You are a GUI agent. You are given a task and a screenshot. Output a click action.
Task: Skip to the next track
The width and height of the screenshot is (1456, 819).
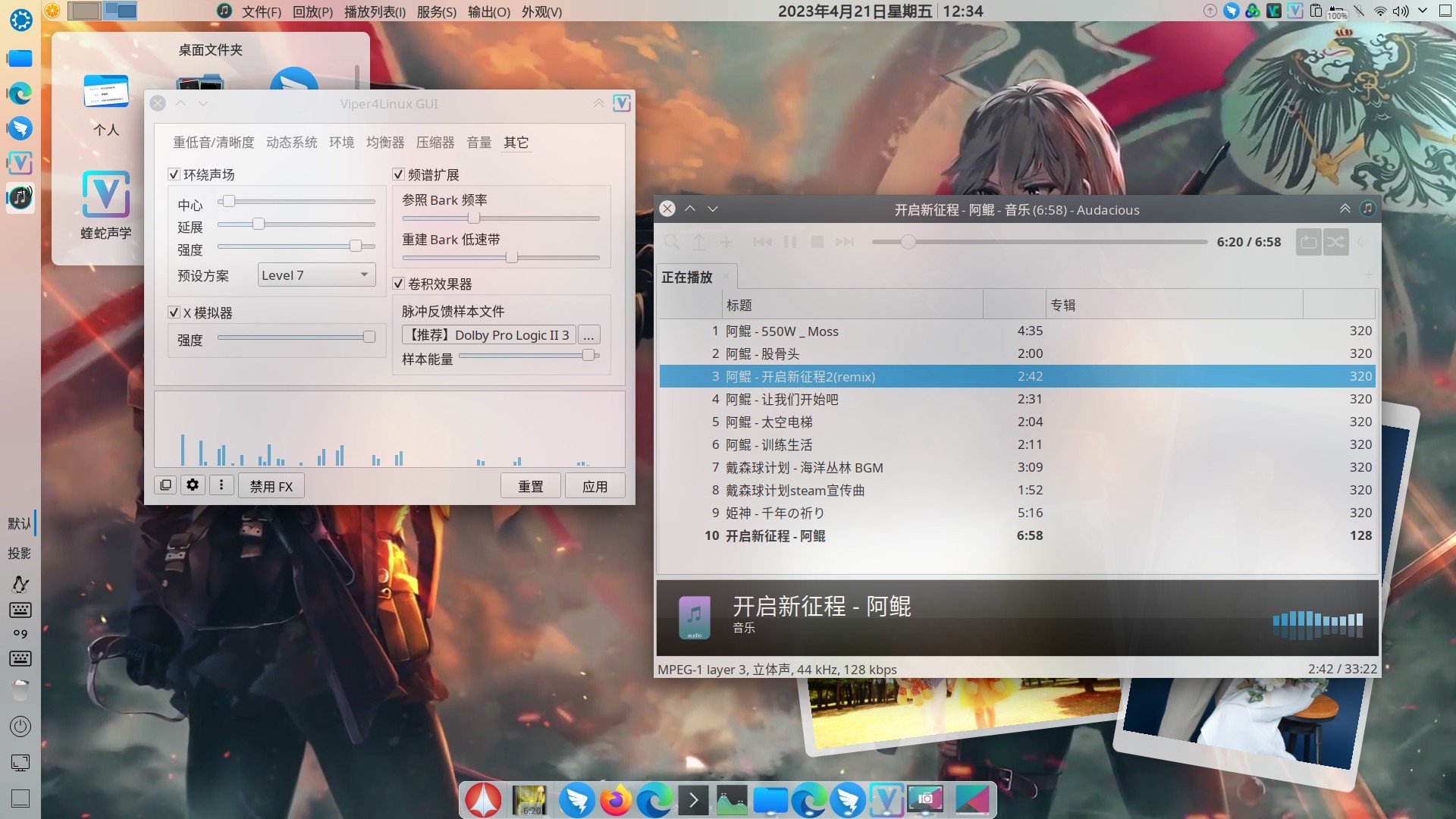[844, 241]
